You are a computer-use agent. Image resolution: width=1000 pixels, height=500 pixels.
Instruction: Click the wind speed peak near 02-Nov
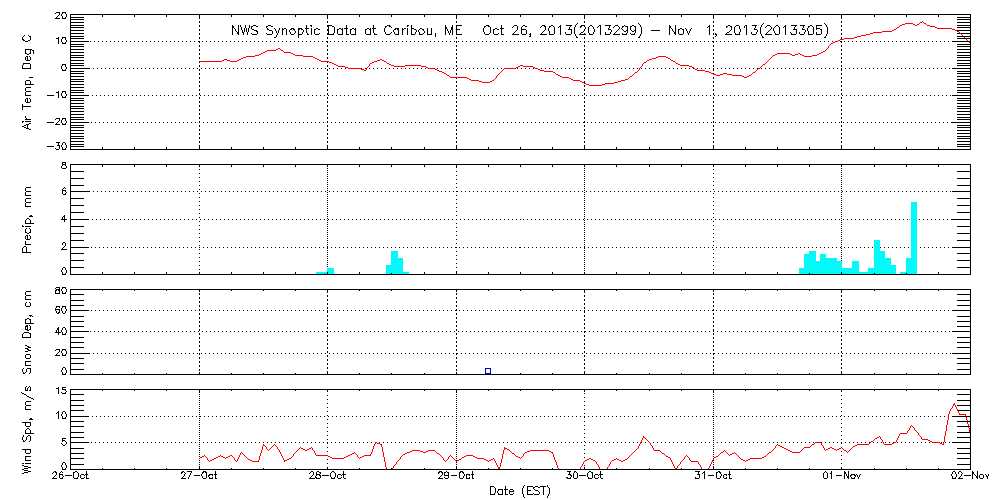pos(954,405)
